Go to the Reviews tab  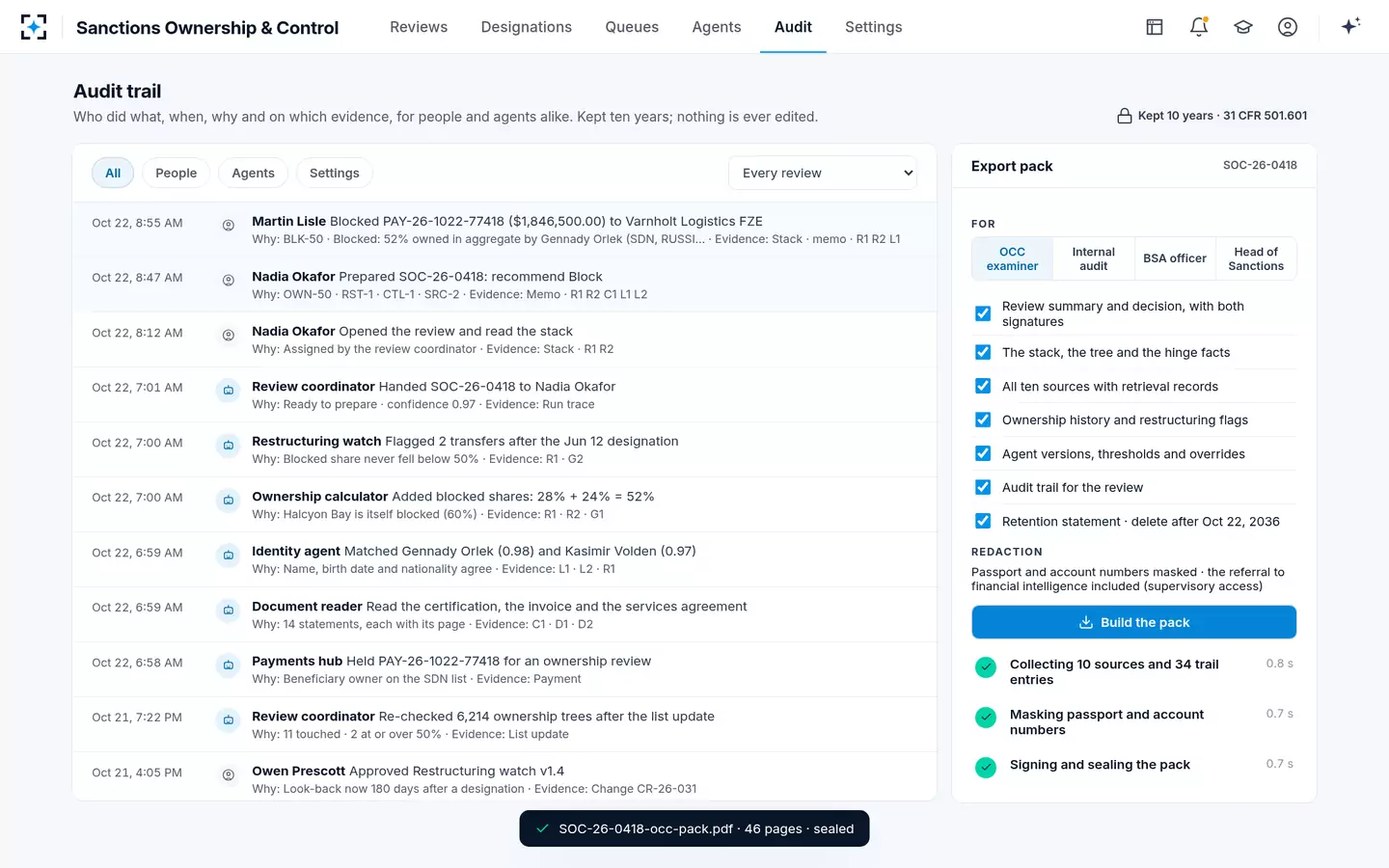click(x=419, y=27)
